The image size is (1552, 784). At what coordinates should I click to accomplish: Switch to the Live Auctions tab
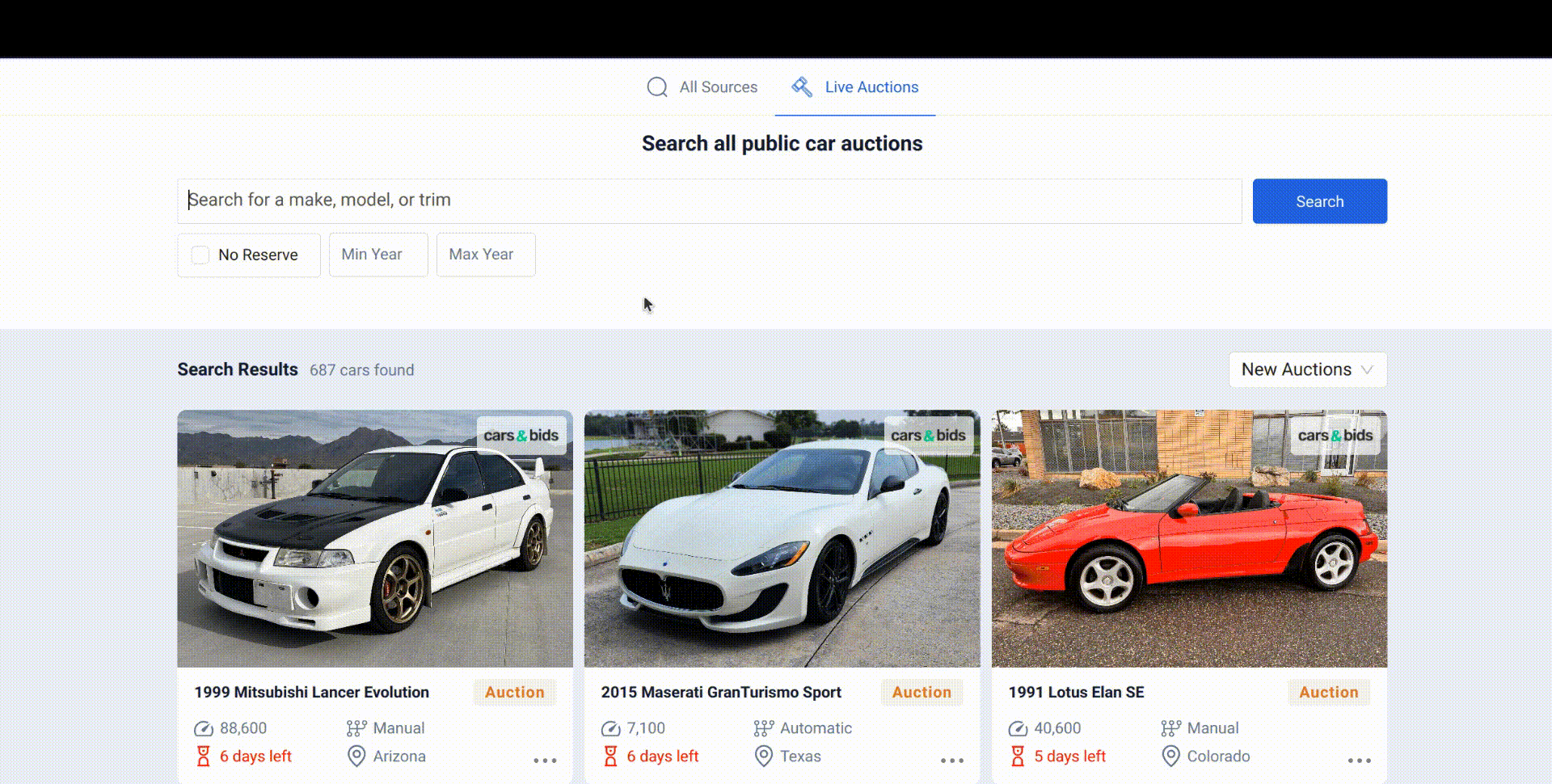pos(855,87)
